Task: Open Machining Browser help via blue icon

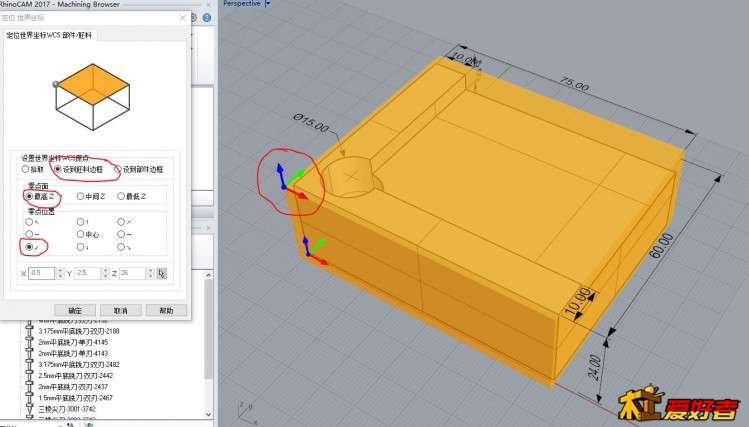Action: [x=206, y=18]
